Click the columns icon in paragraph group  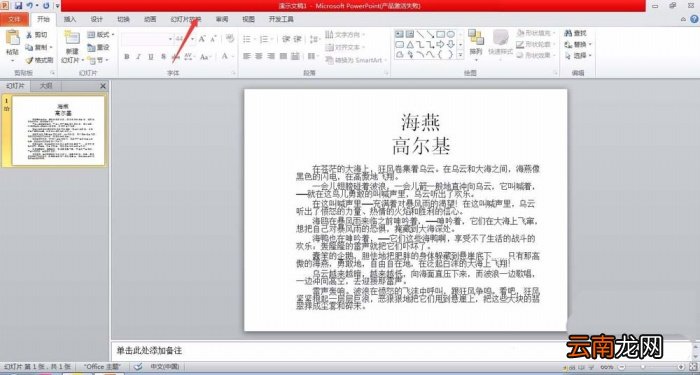click(312, 57)
